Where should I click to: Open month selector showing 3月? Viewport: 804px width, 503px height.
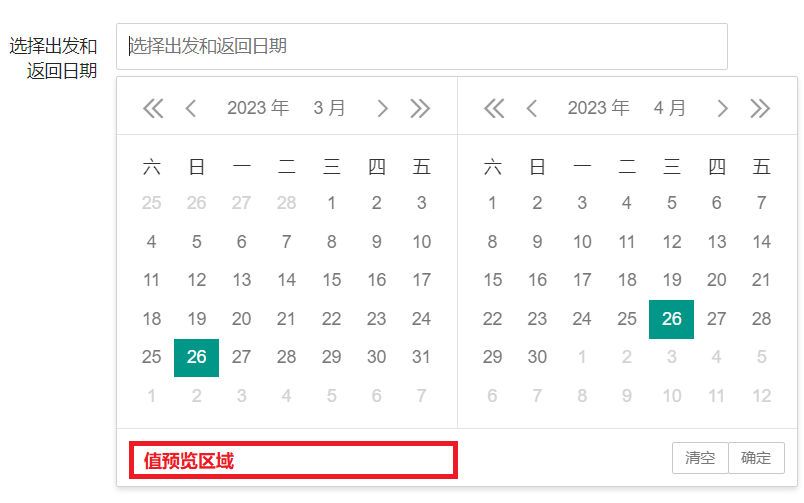[x=329, y=108]
